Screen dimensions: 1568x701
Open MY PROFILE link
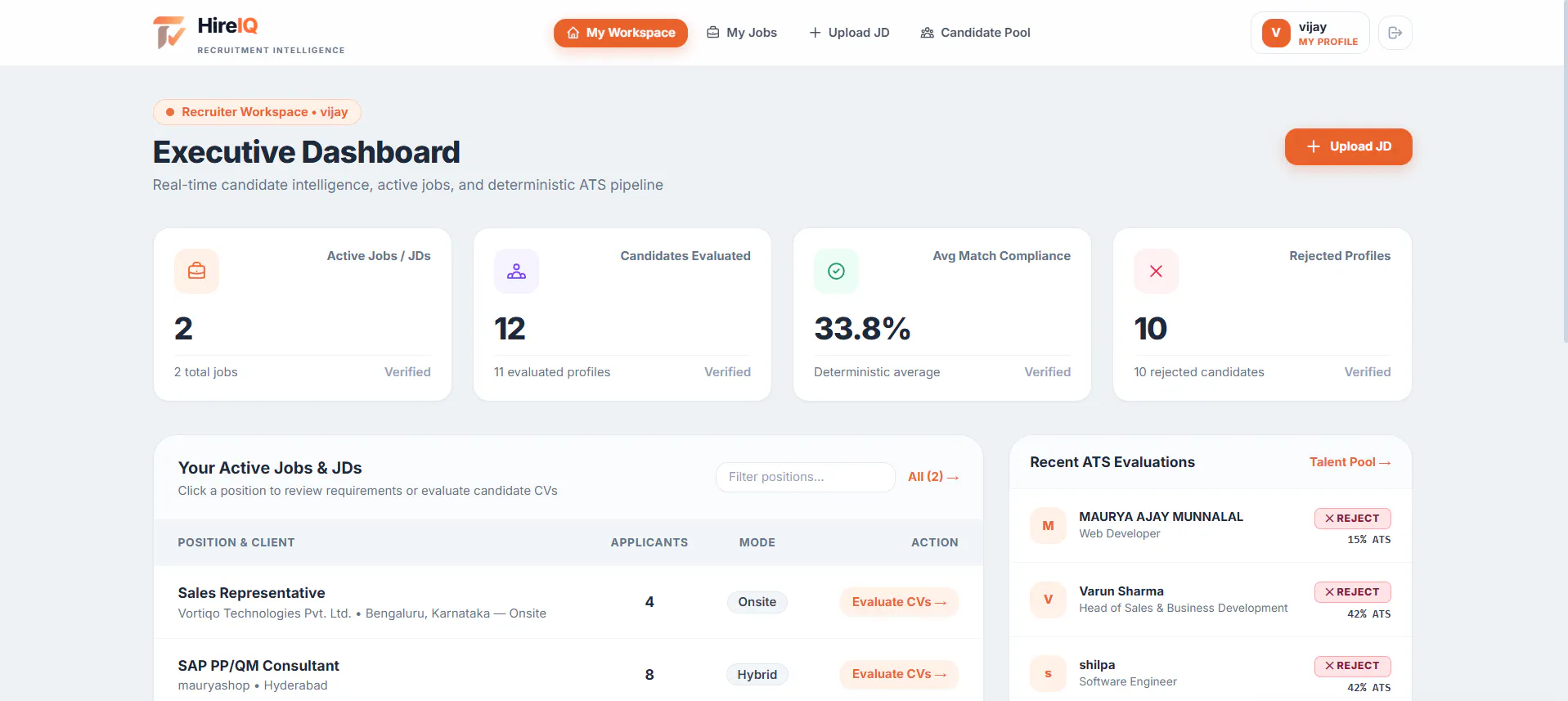pyautogui.click(x=1328, y=42)
